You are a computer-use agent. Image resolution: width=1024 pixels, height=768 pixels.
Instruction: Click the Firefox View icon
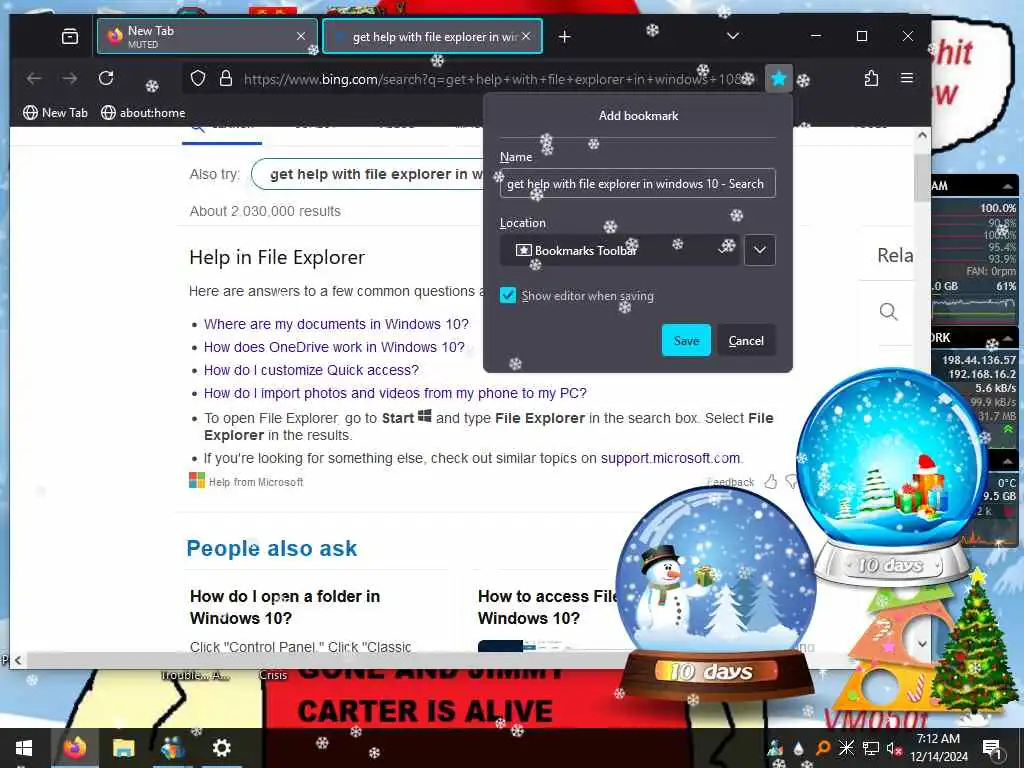pyautogui.click(x=70, y=37)
